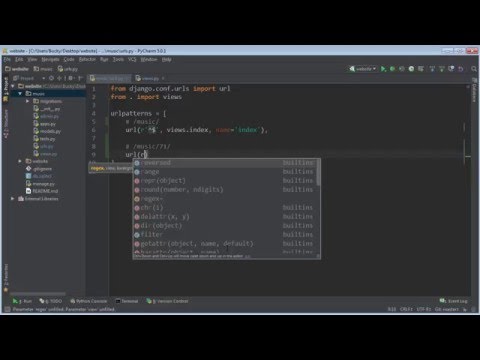Click website breadcrumb in navigation bar
The width and height of the screenshot is (480, 360).
(x=17, y=69)
